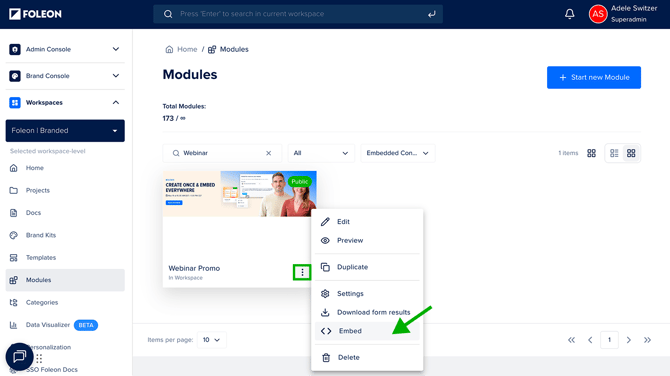670x376 pixels.
Task: Click the Webinar Promo module thumbnail
Action: click(239, 194)
